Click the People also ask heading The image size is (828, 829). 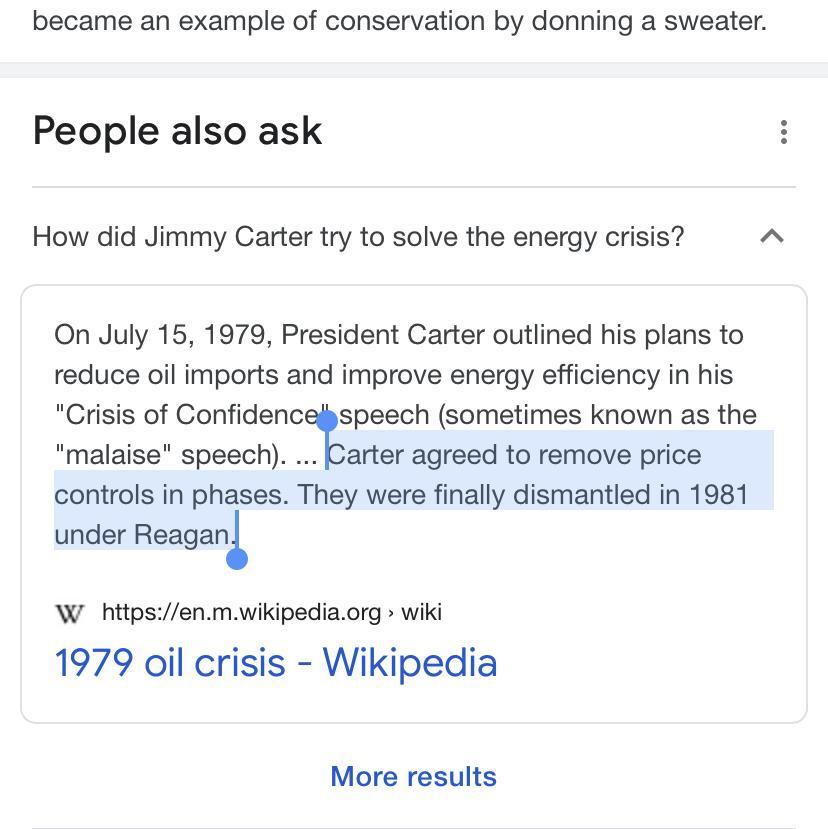point(177,131)
